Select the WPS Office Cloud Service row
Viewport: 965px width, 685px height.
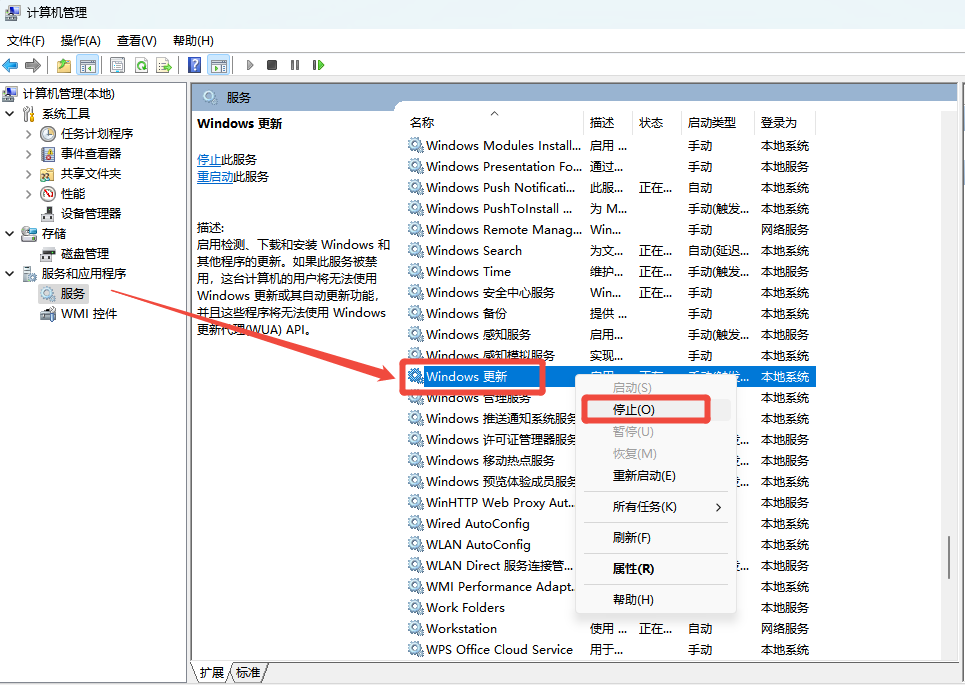click(x=611, y=649)
